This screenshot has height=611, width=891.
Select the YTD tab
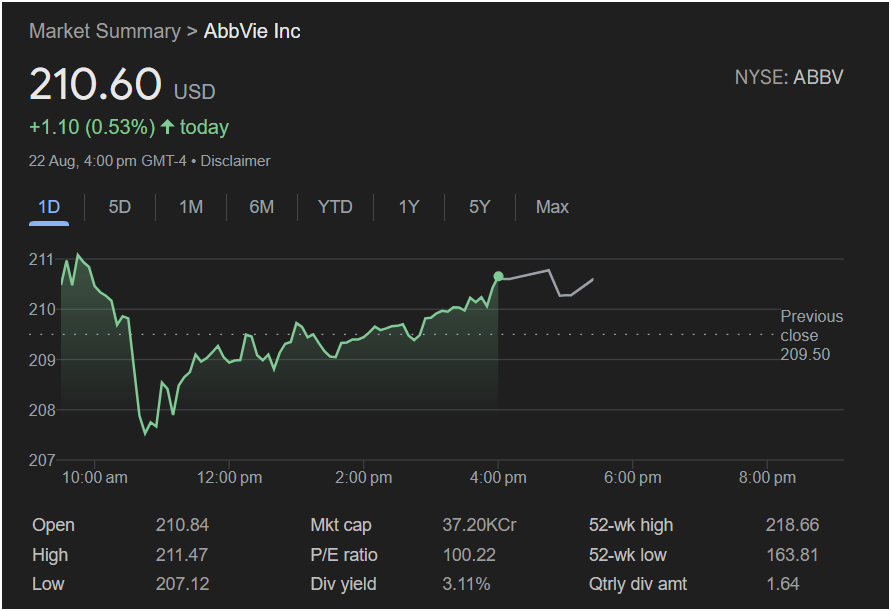click(x=335, y=207)
